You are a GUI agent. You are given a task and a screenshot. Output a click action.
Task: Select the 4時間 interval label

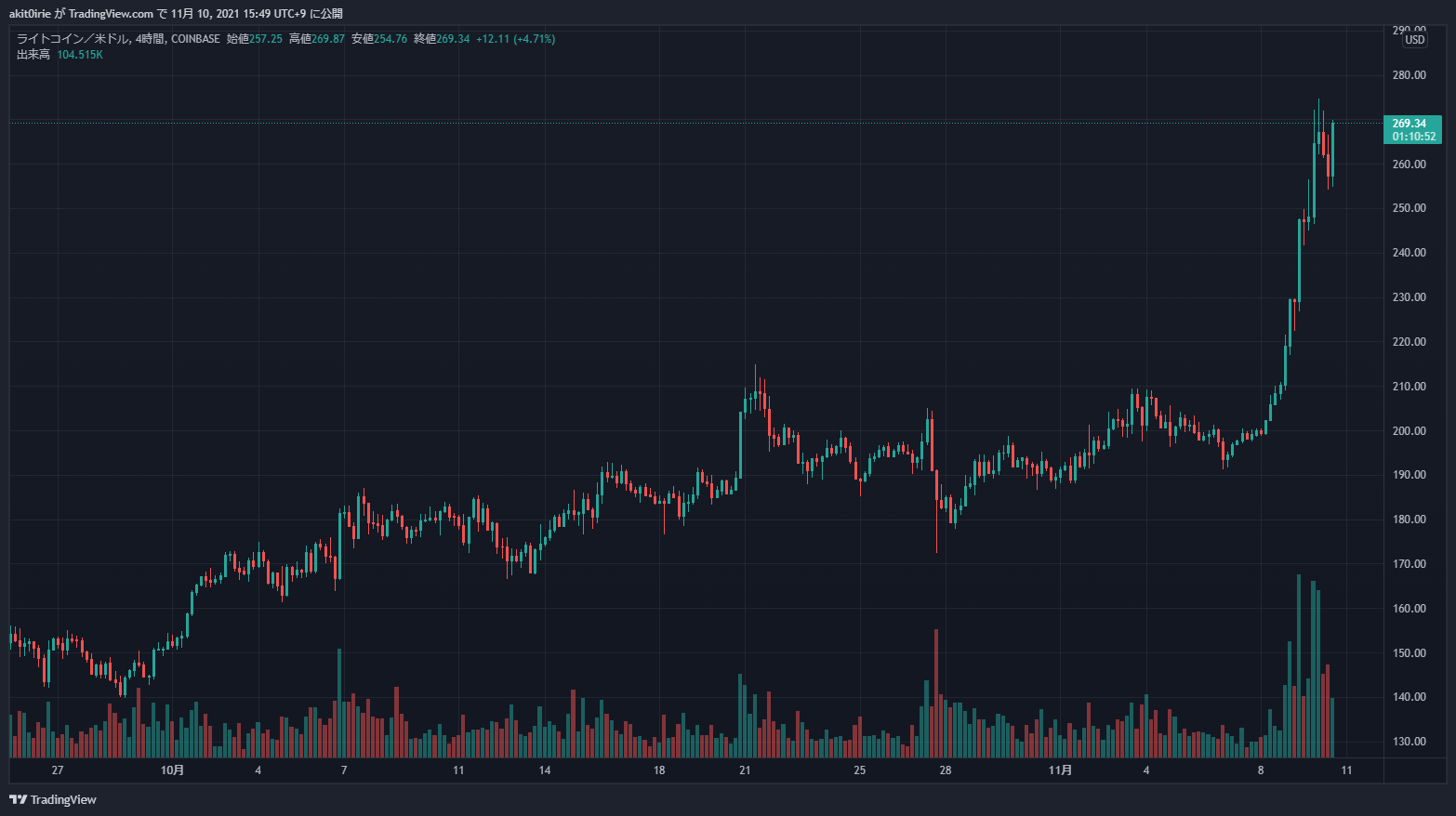150,39
